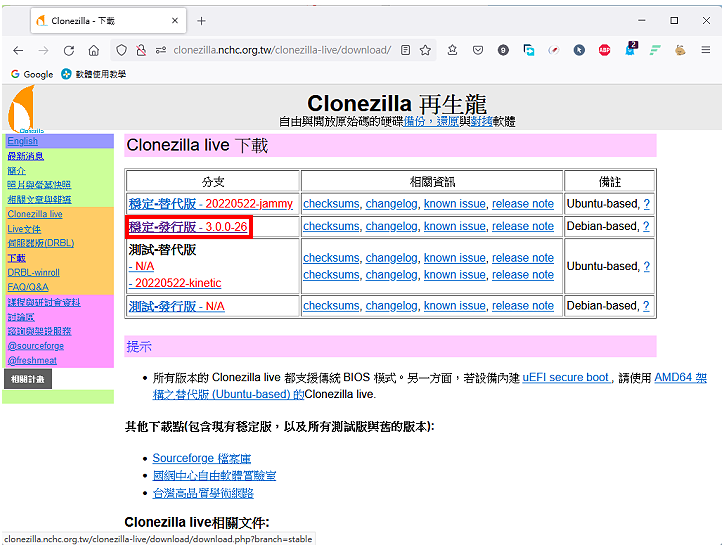Click the 相關計畫 button

[x=28, y=379]
